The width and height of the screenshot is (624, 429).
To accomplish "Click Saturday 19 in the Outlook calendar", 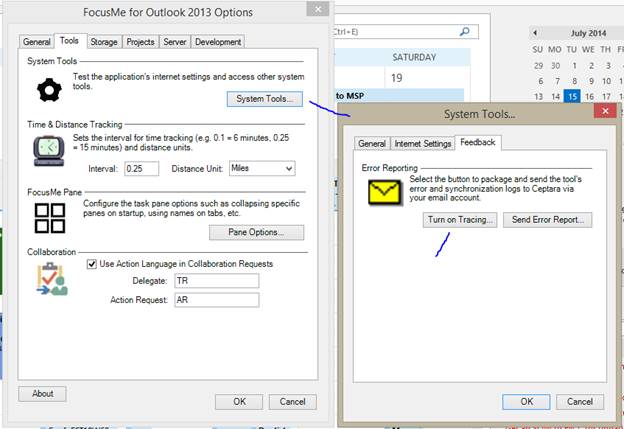I will pyautogui.click(x=396, y=78).
